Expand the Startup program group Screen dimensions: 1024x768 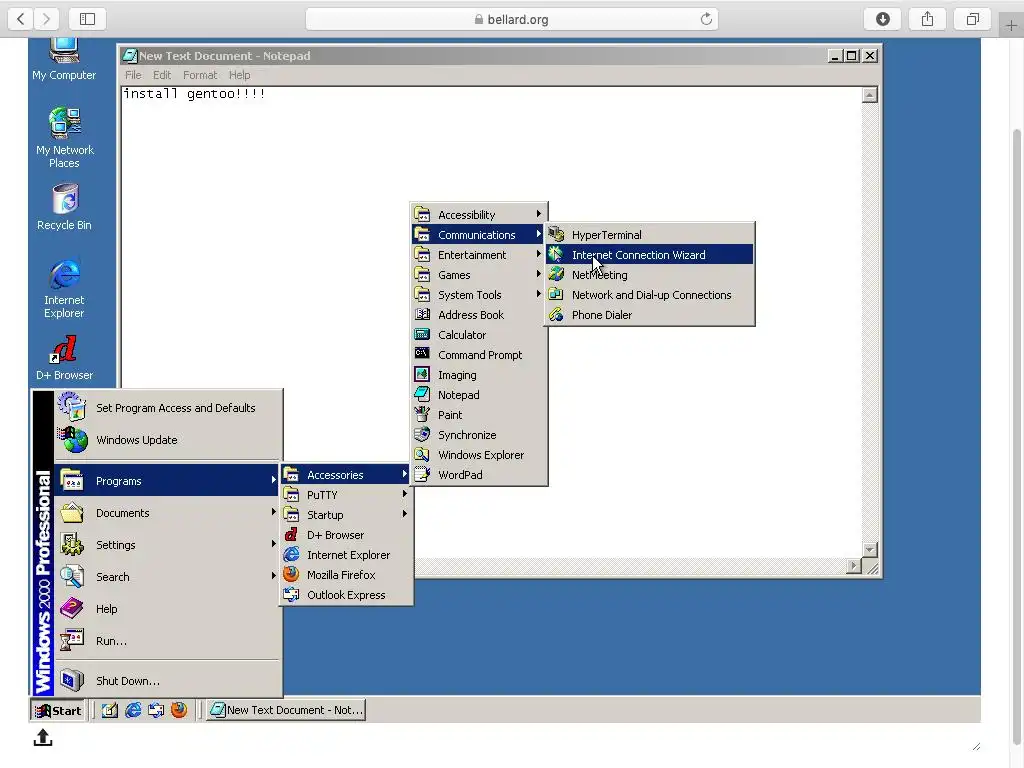346,515
